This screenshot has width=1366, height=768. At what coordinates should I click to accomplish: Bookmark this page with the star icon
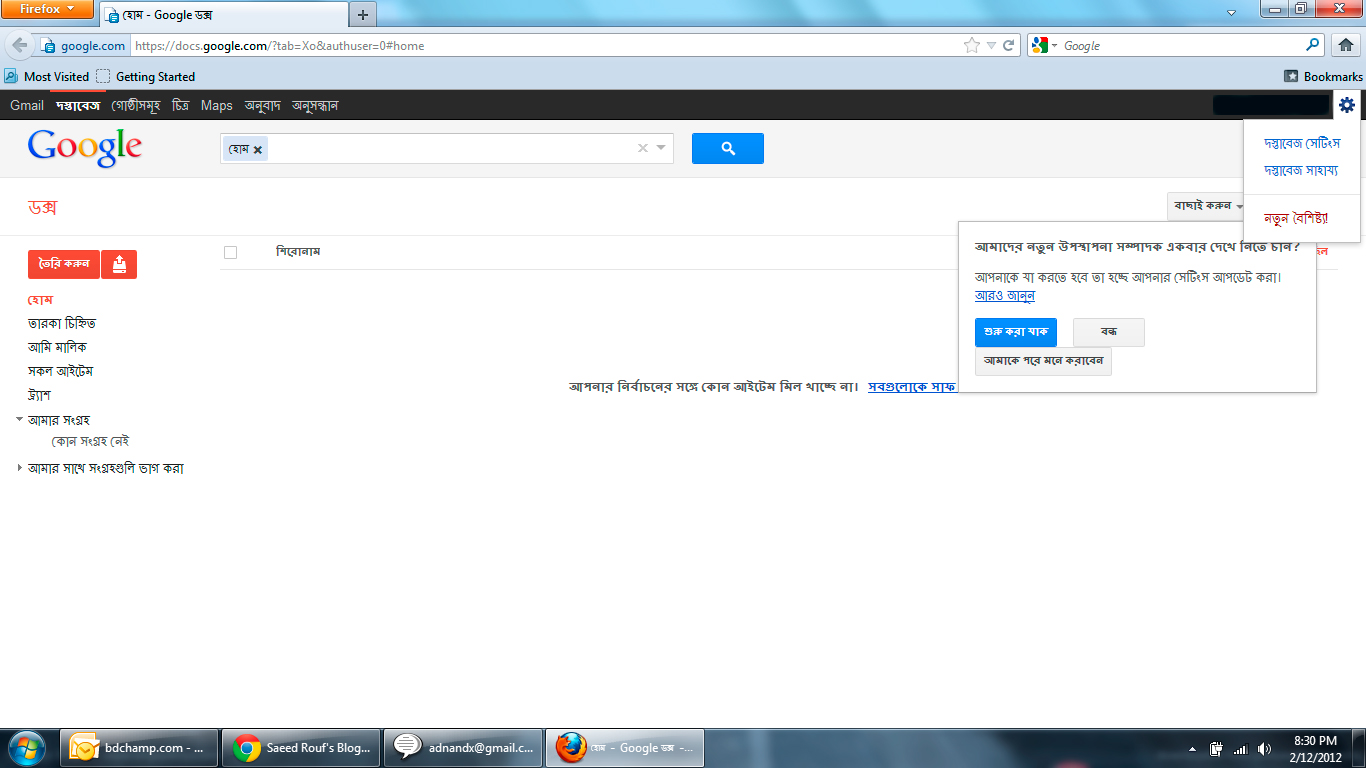coord(971,45)
